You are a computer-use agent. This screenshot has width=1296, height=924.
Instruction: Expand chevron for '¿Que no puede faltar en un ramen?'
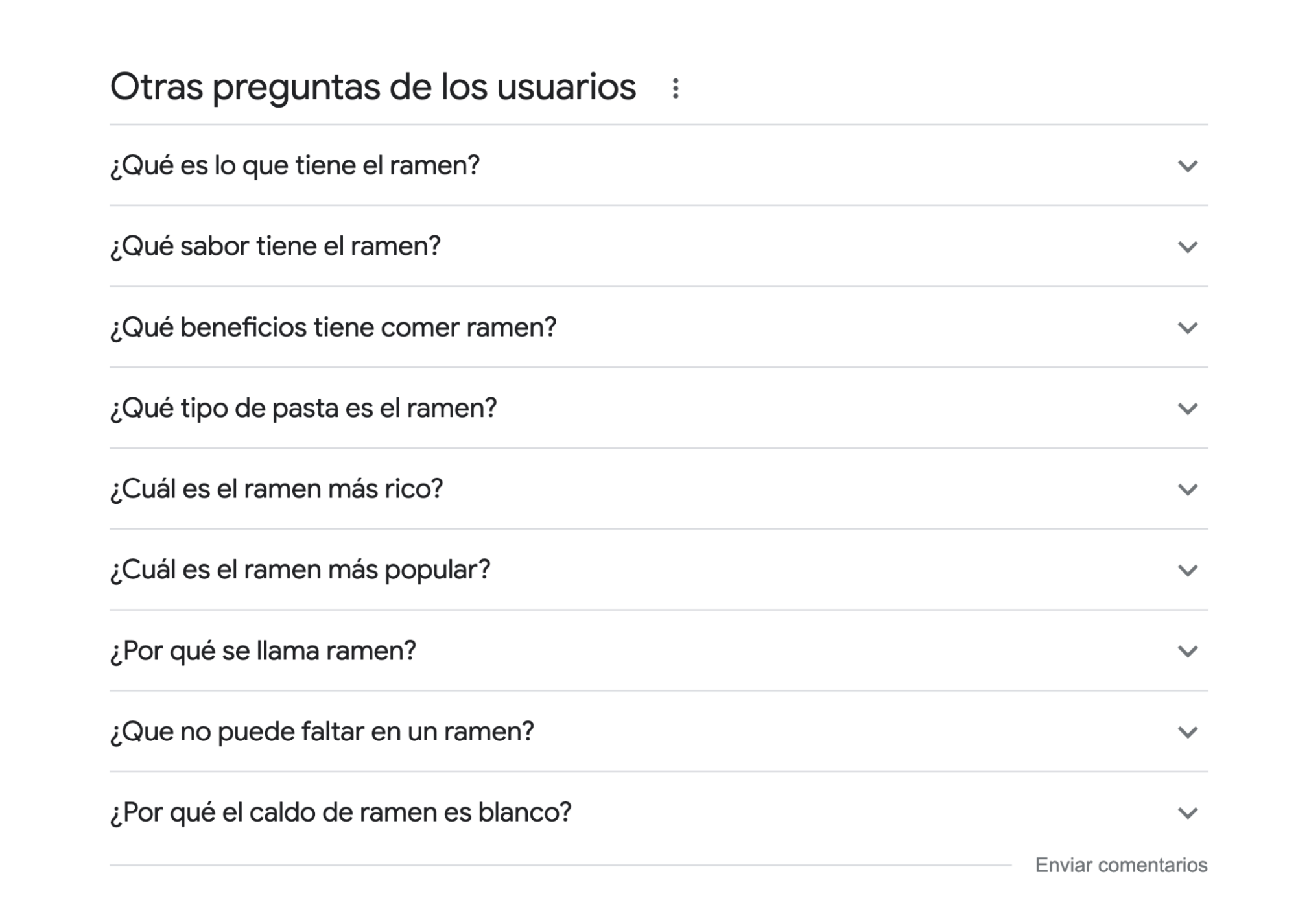(x=1186, y=731)
